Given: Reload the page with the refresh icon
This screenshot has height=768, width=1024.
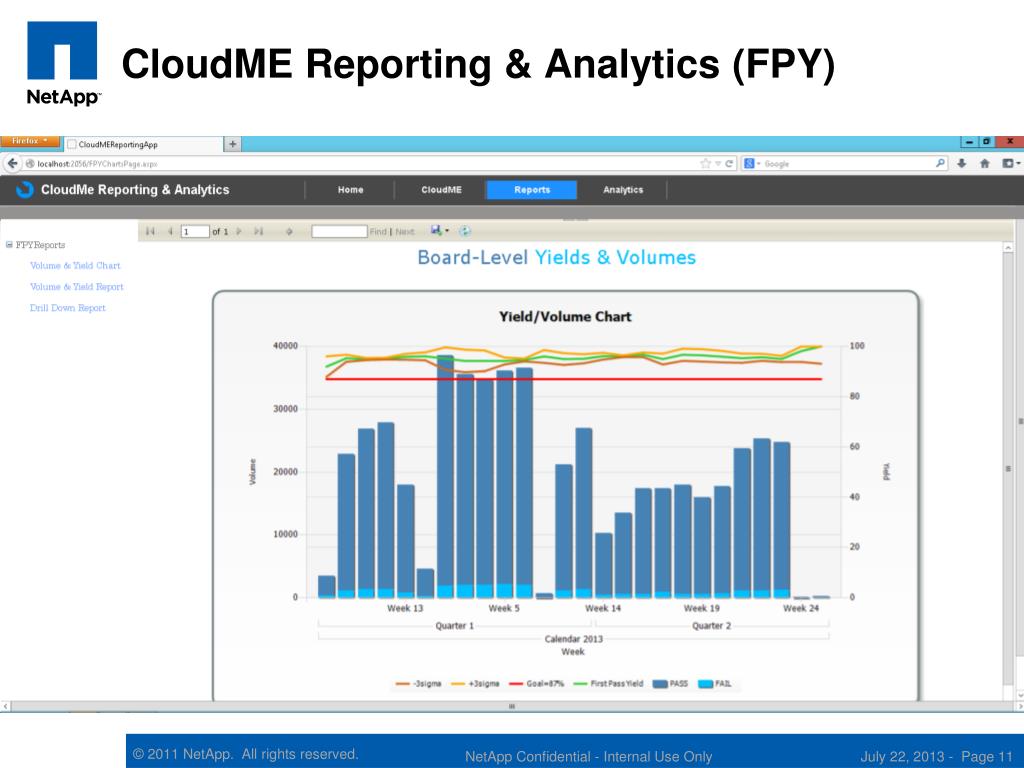Looking at the screenshot, I should pyautogui.click(x=729, y=163).
